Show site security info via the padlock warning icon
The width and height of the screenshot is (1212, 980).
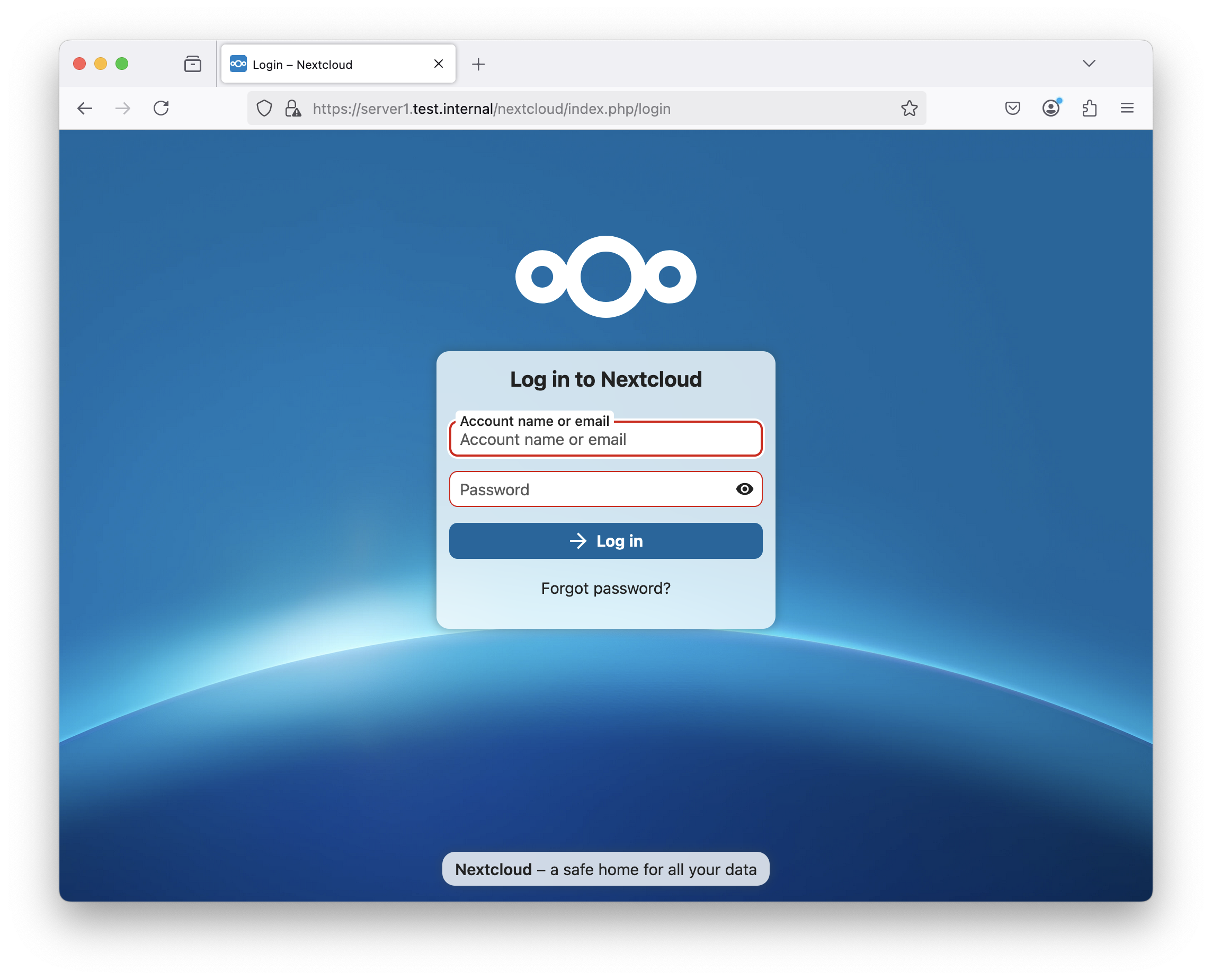pos(293,109)
